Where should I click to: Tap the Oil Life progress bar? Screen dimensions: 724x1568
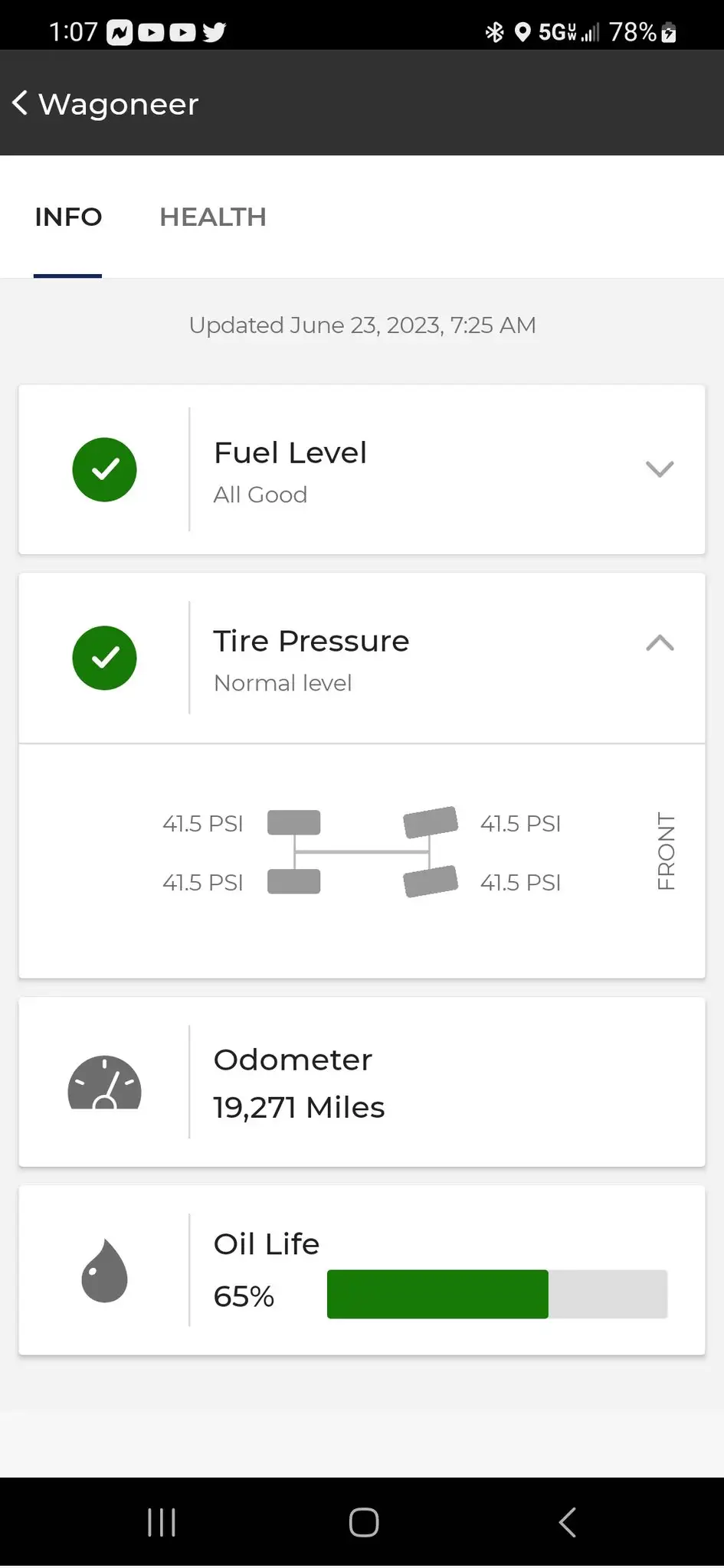coord(496,1294)
